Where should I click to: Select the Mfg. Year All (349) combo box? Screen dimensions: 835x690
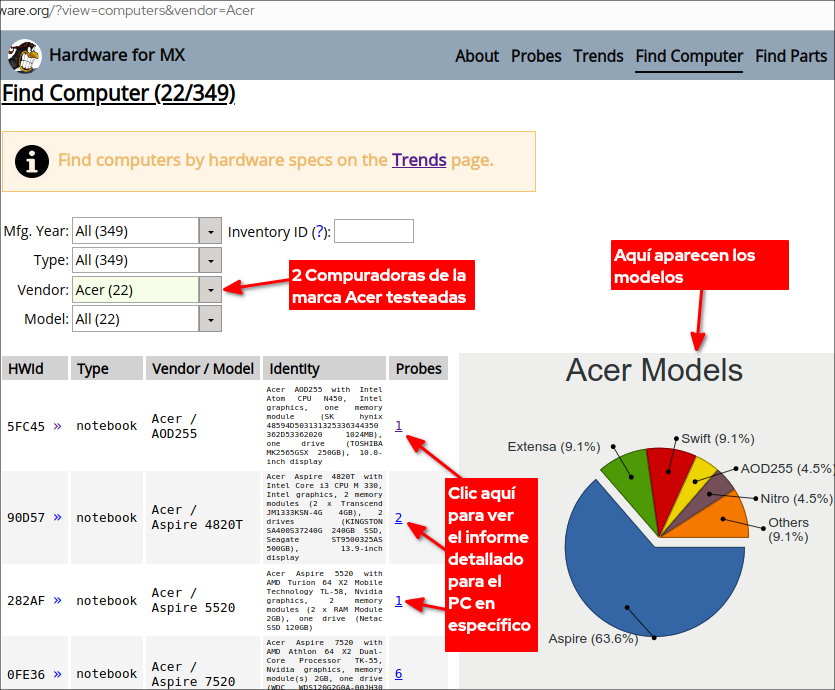(x=147, y=231)
